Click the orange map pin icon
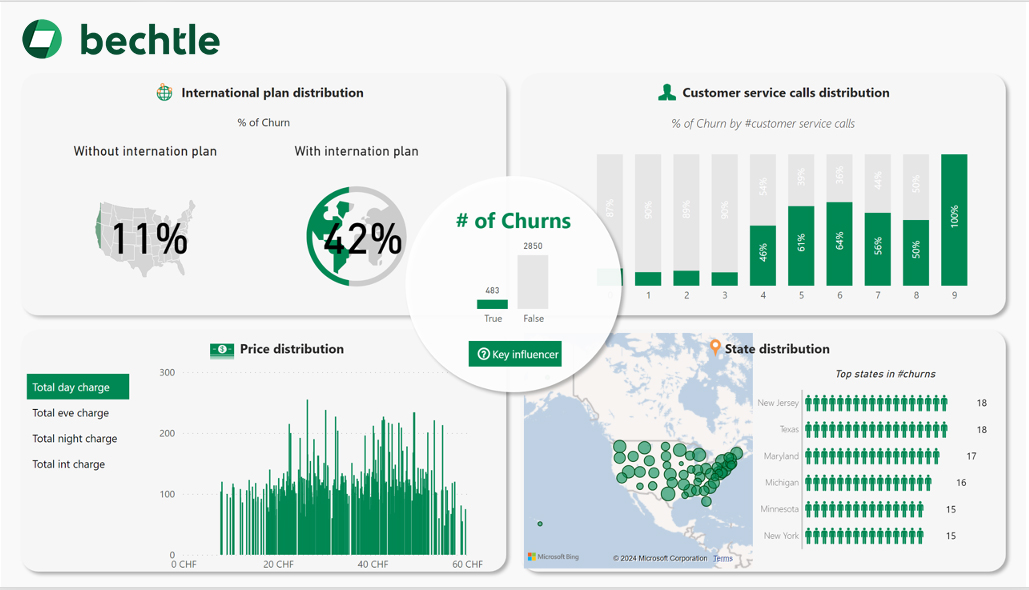This screenshot has height=590, width=1029. pos(714,348)
